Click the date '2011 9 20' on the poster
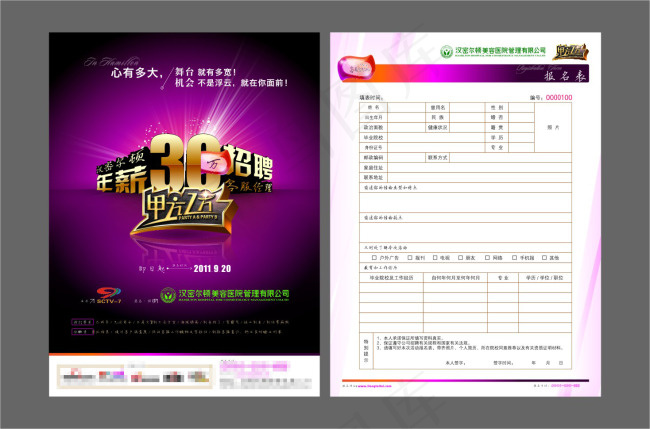Image resolution: width=650 pixels, height=429 pixels. pyautogui.click(x=212, y=269)
